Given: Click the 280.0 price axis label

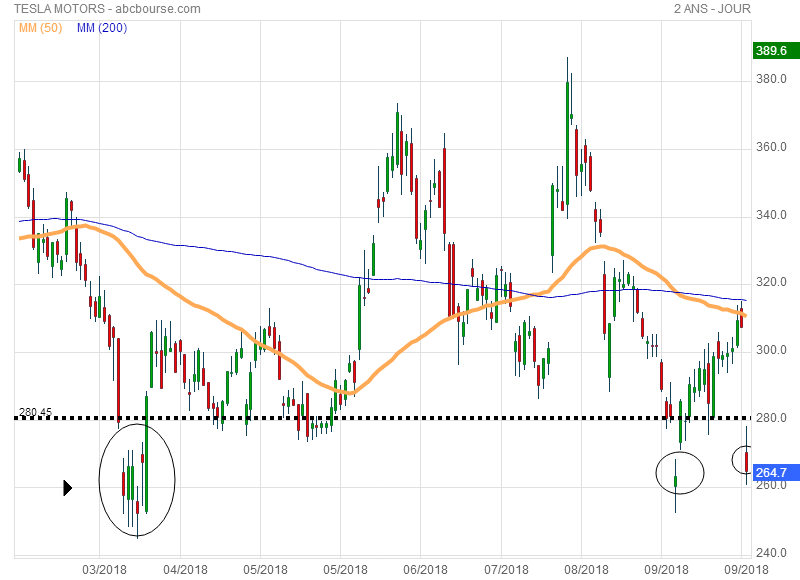Looking at the screenshot, I should [x=771, y=418].
